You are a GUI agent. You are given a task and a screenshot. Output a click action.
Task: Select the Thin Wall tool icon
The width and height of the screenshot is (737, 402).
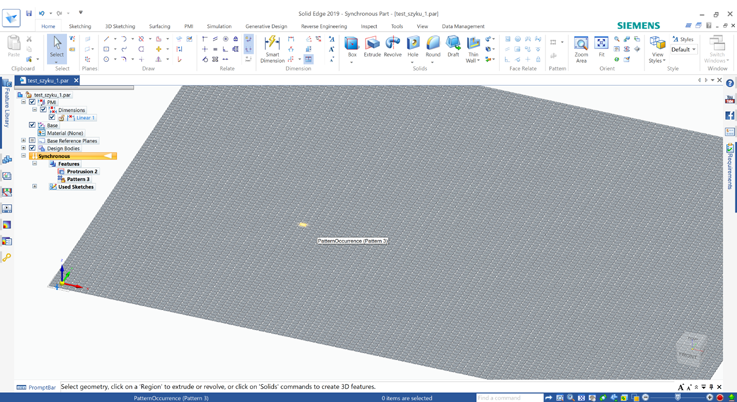pyautogui.click(x=473, y=43)
